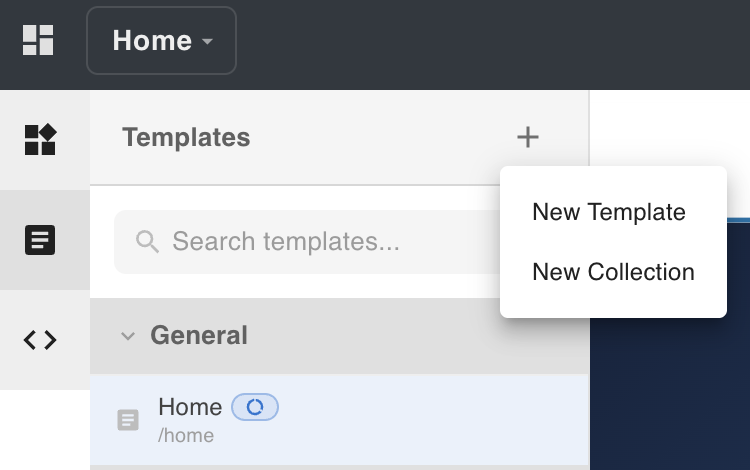
Task: Focus the Search templates input field
Action: (x=300, y=241)
